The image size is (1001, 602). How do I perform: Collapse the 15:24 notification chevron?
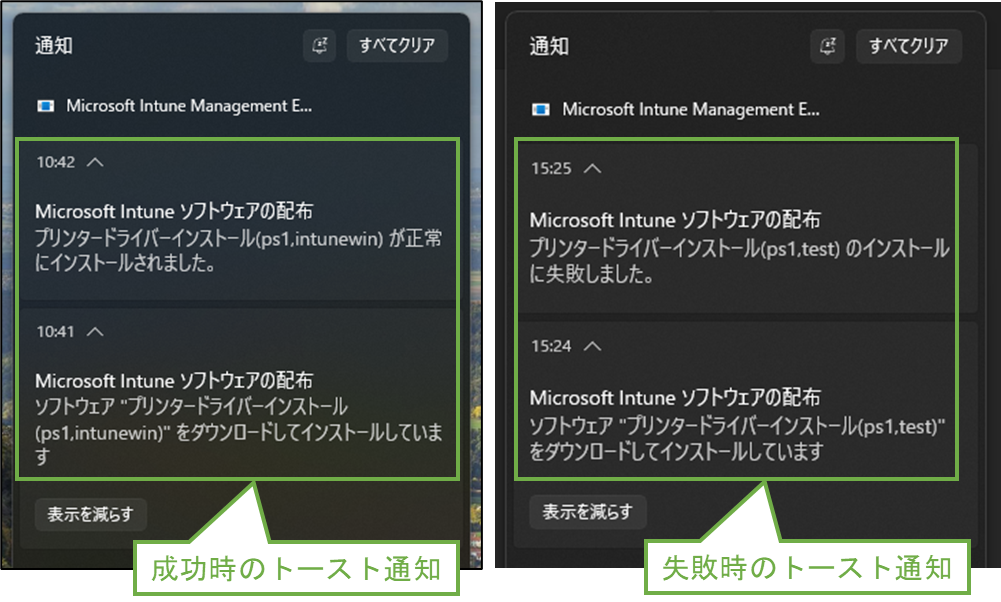click(x=592, y=346)
